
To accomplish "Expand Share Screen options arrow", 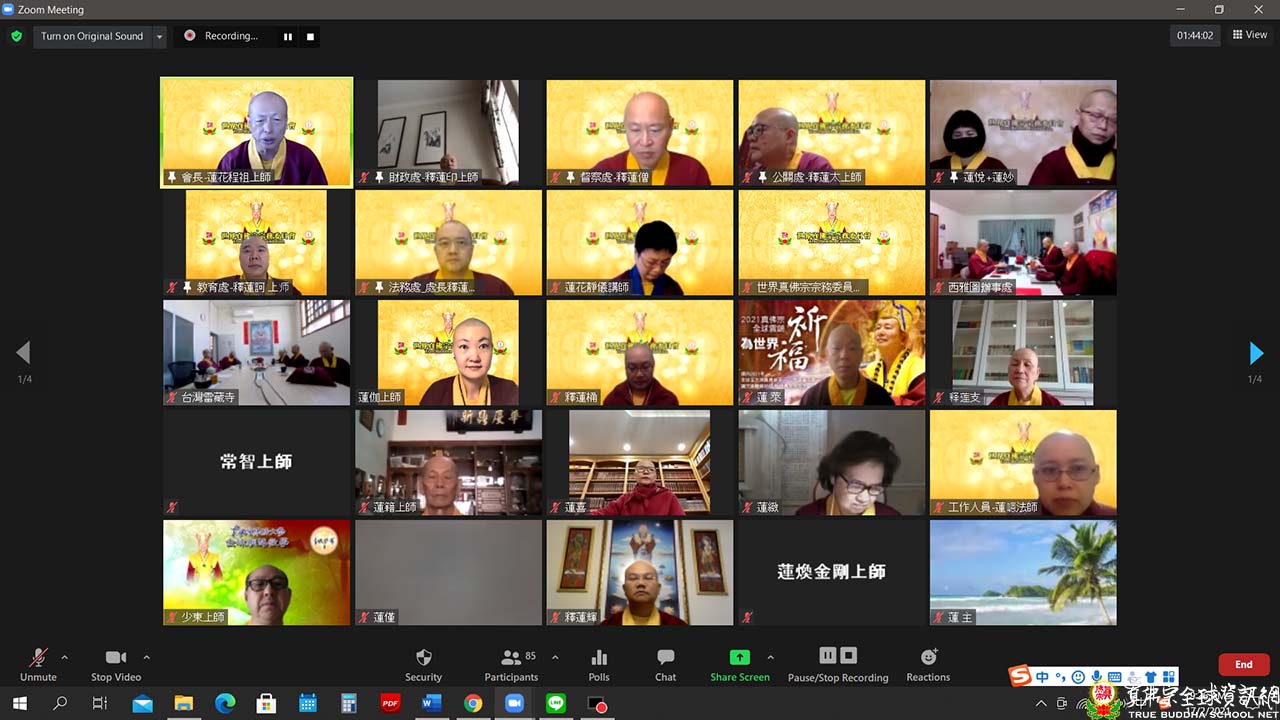I will [770, 657].
